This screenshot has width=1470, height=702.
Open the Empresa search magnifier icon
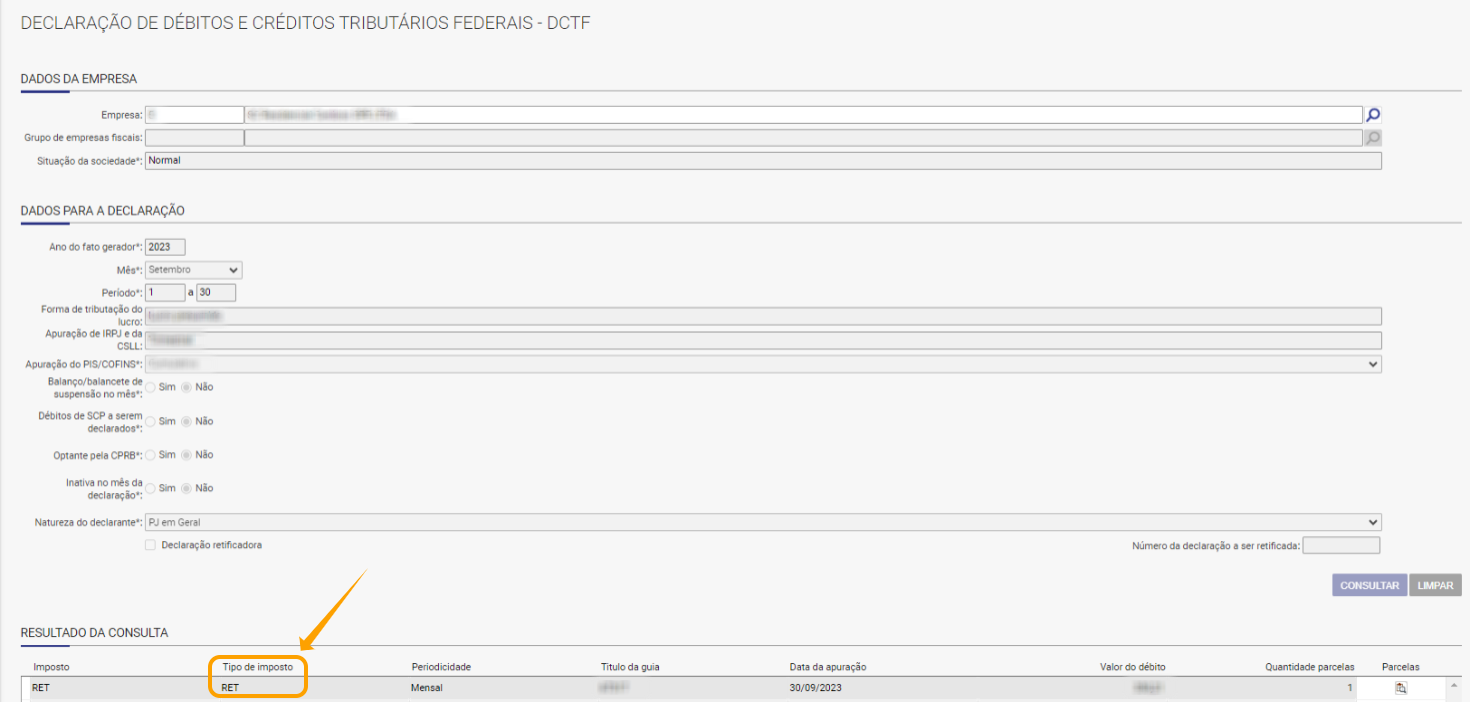click(1374, 115)
